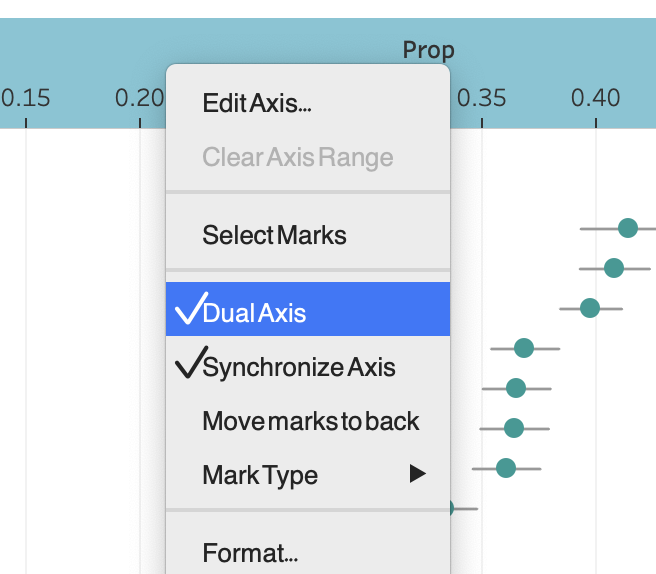Select the fifth teal circle mark from top
Image resolution: width=656 pixels, height=574 pixels.
click(x=516, y=388)
